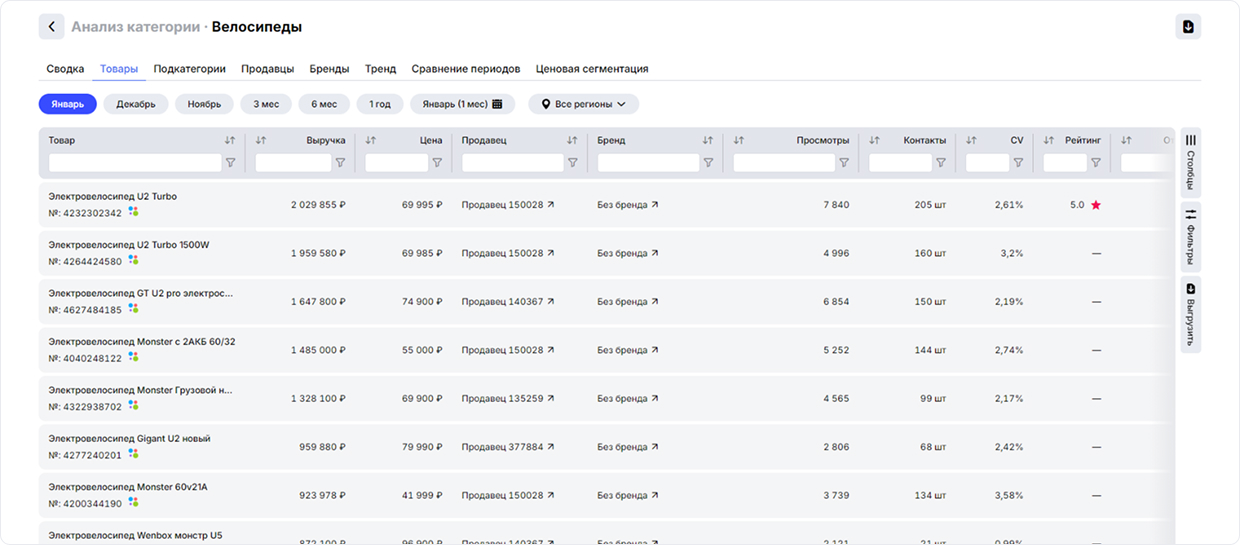This screenshot has width=1240, height=545.
Task: Open the Столбцы side panel
Action: [1190, 162]
